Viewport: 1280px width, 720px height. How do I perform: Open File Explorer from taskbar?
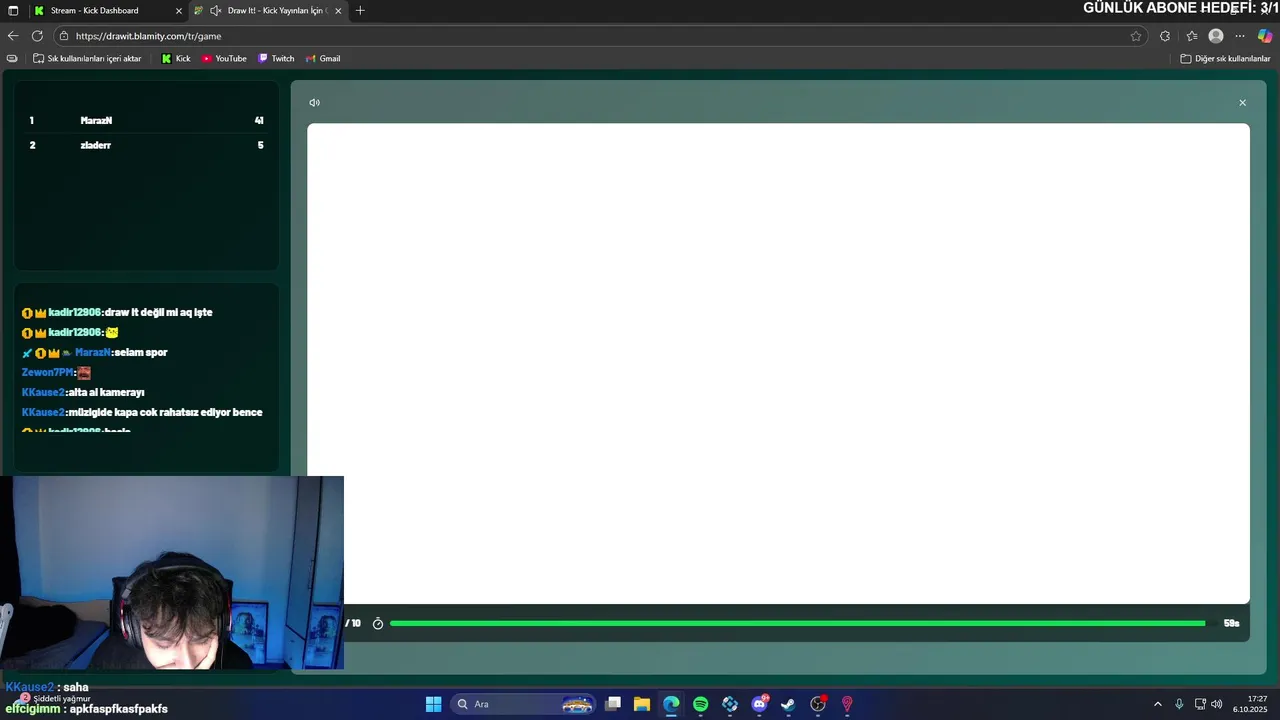tap(642, 704)
